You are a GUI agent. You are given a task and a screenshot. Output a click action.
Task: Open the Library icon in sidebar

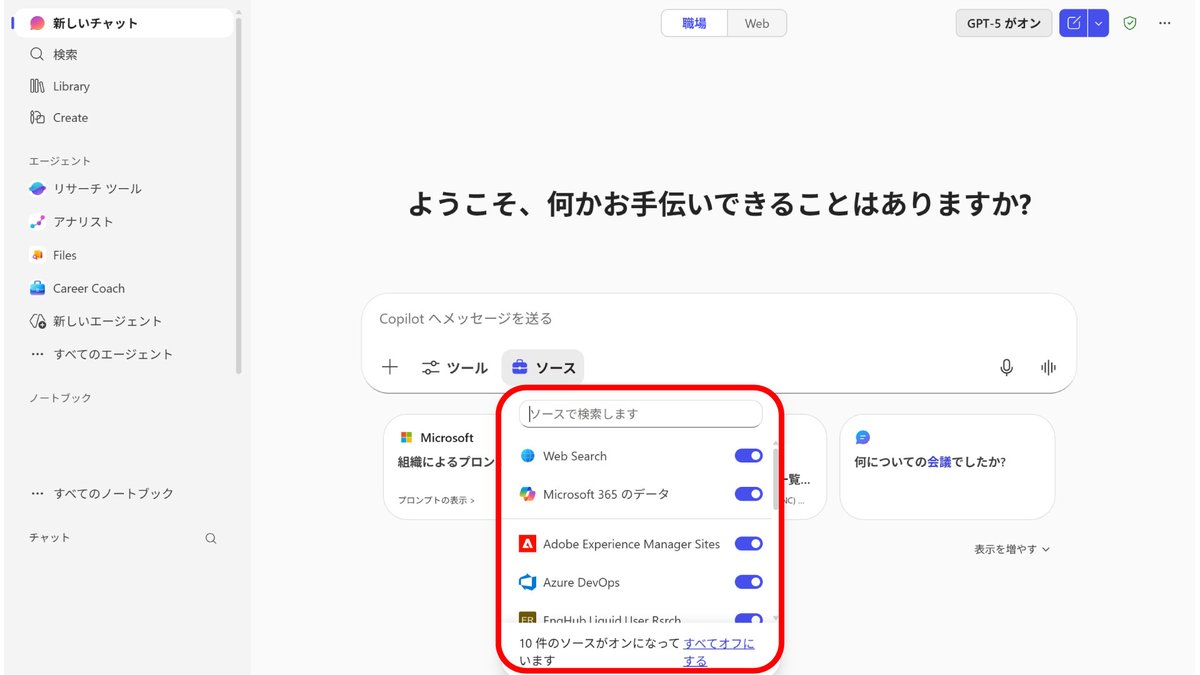(37, 86)
